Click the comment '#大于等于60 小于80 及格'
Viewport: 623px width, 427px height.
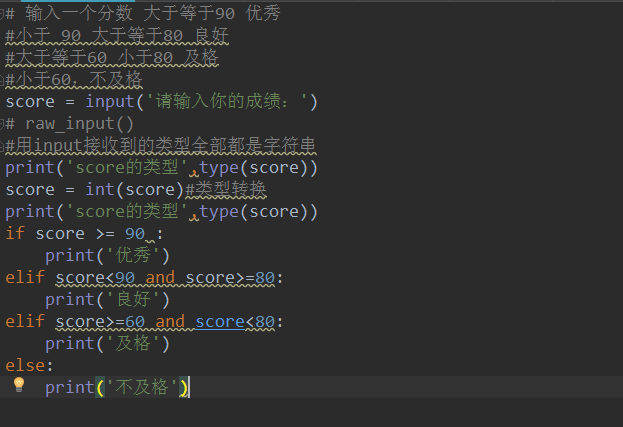pos(112,58)
